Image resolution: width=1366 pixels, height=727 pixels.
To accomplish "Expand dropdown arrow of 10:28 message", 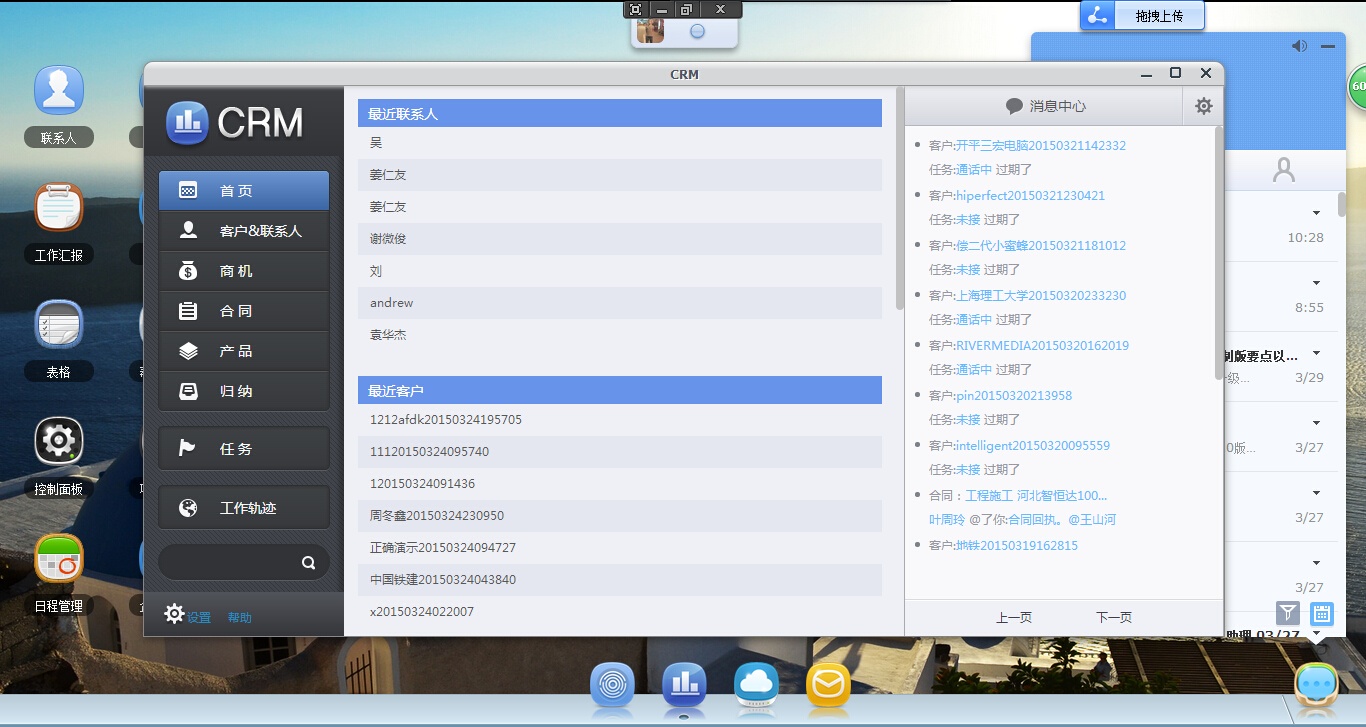I will (1316, 213).
